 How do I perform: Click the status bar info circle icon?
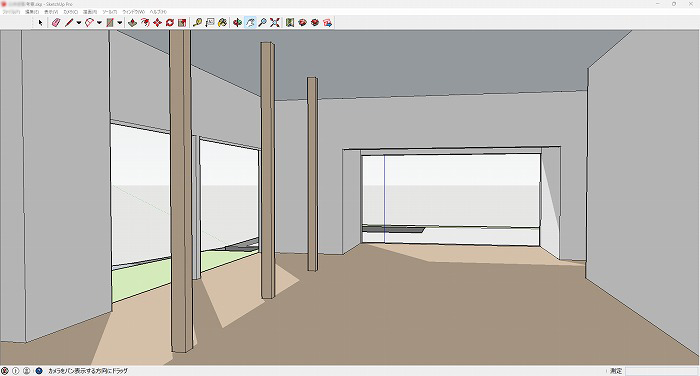(16, 371)
